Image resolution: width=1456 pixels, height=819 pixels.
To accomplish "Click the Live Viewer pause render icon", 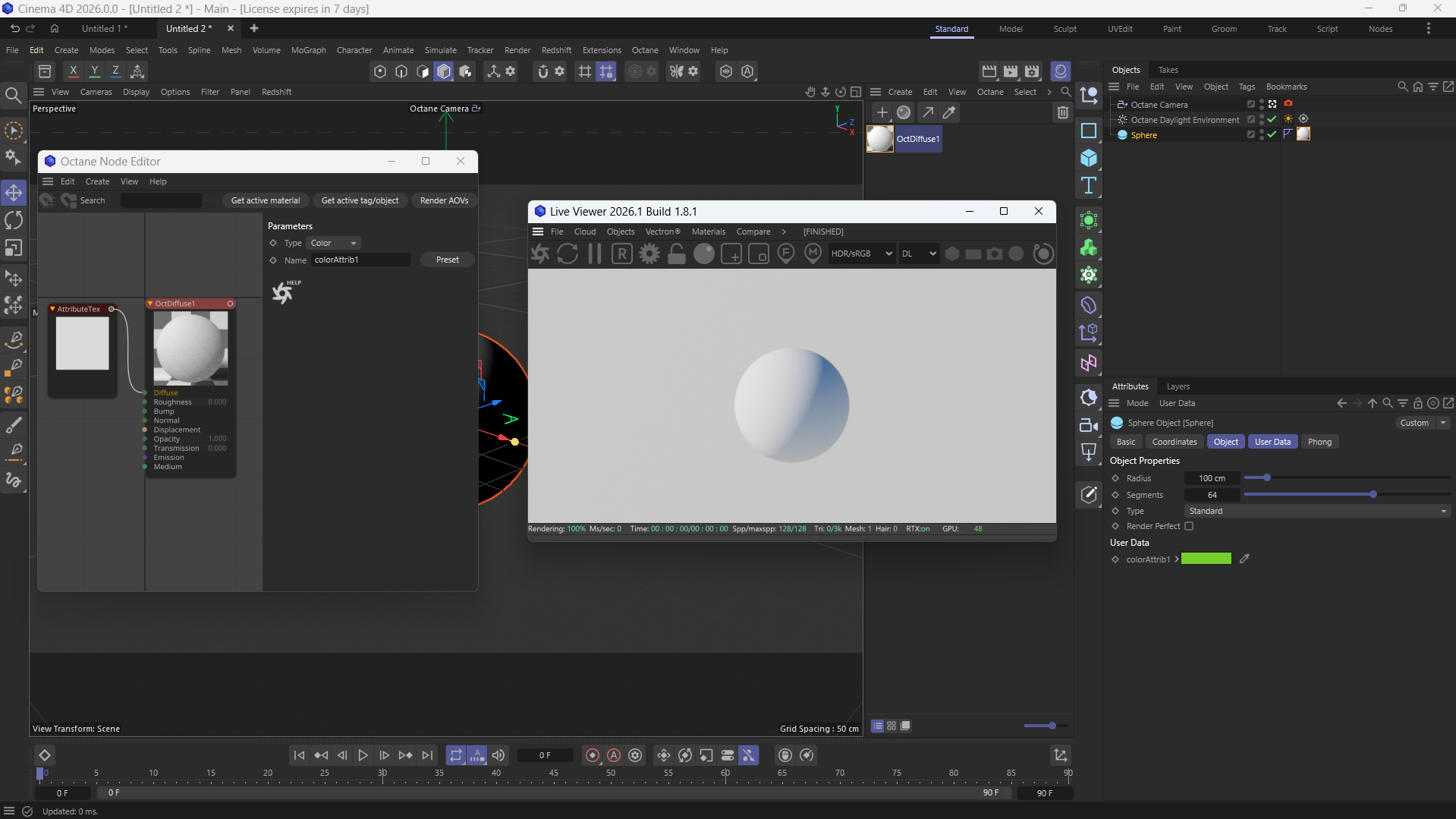I will 595,254.
